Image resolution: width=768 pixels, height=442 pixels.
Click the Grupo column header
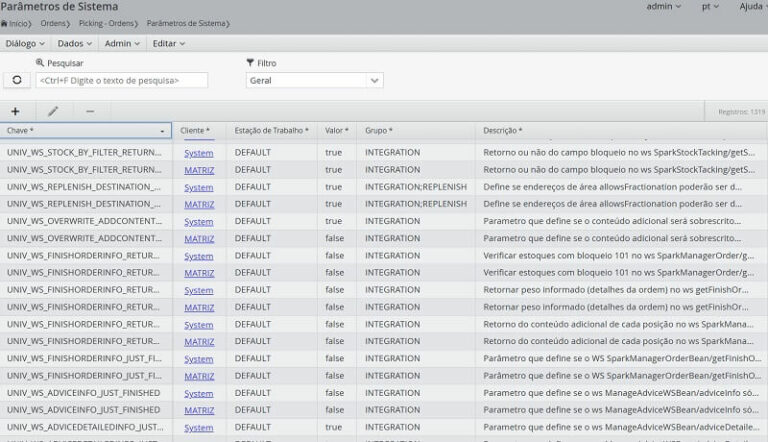pyautogui.click(x=378, y=131)
